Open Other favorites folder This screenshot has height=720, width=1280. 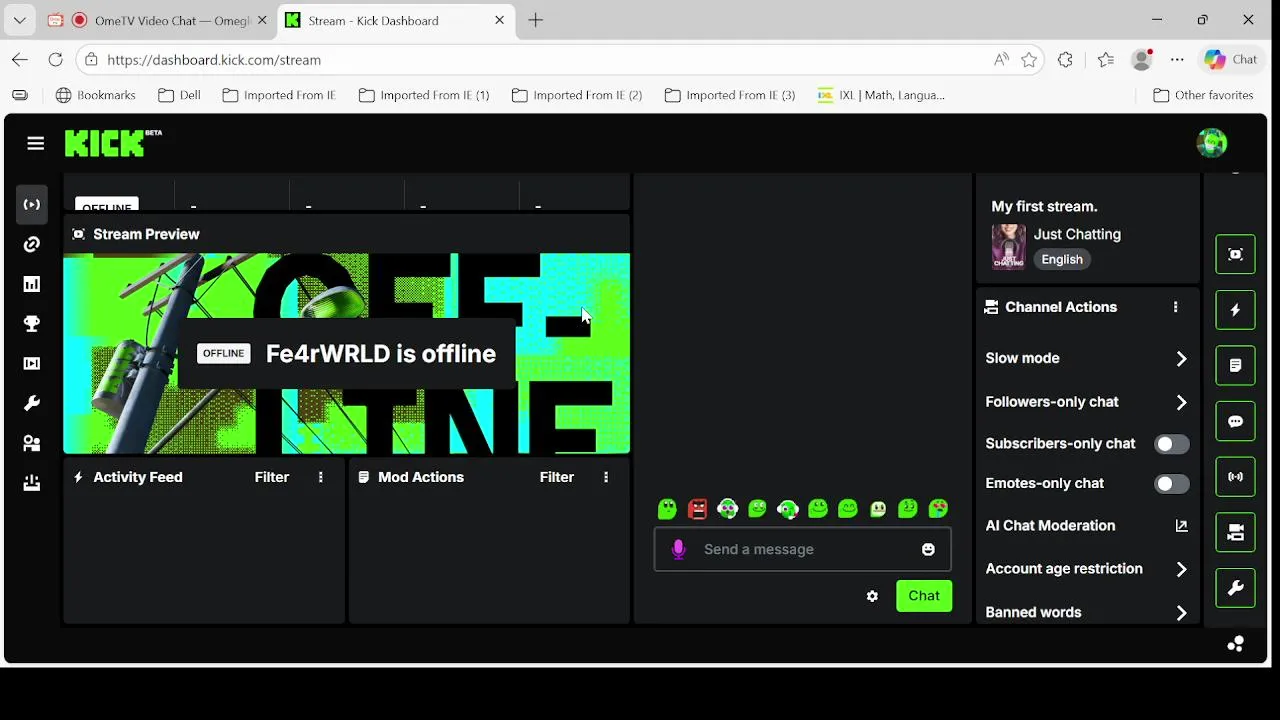(1203, 95)
